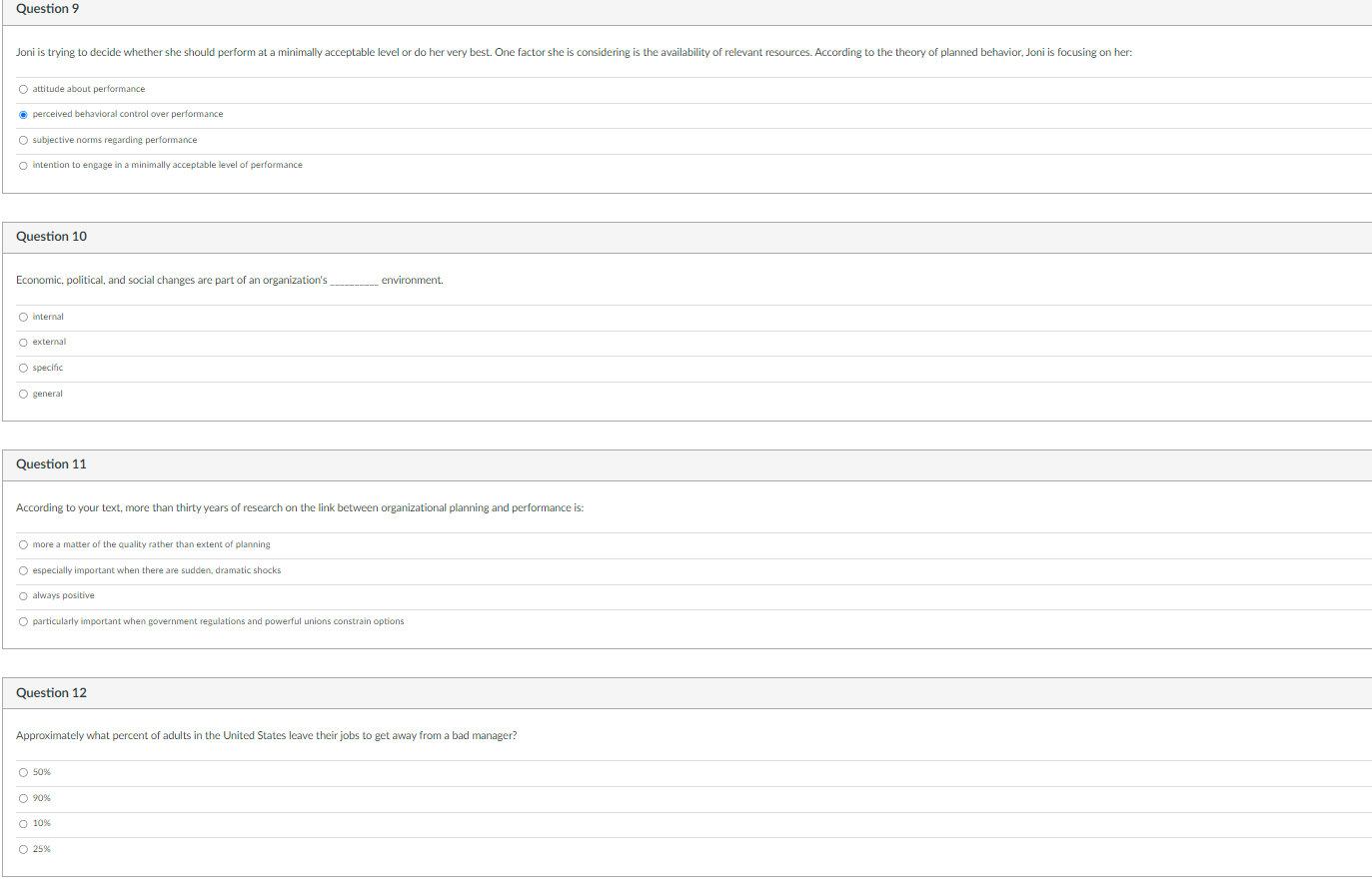Select 'always positive' answer

23,596
